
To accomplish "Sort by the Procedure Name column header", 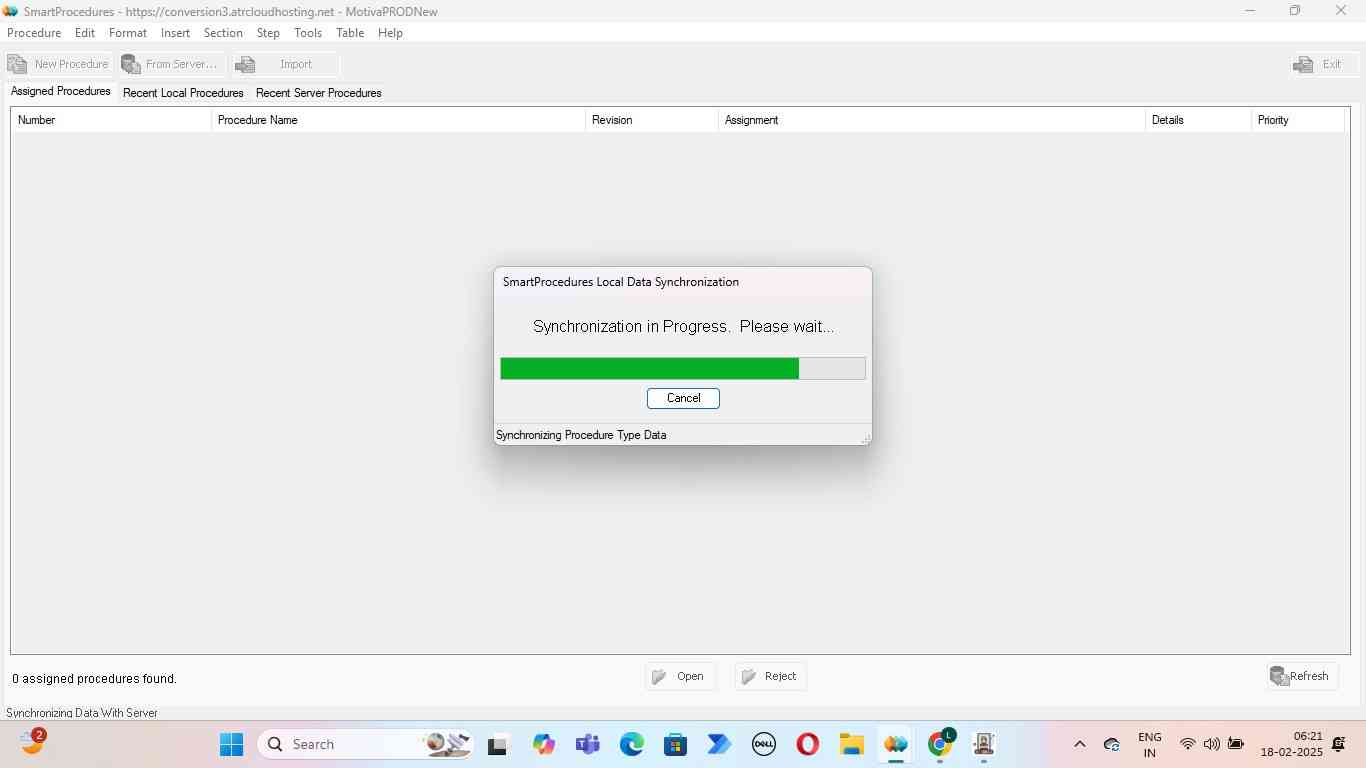I will point(398,120).
